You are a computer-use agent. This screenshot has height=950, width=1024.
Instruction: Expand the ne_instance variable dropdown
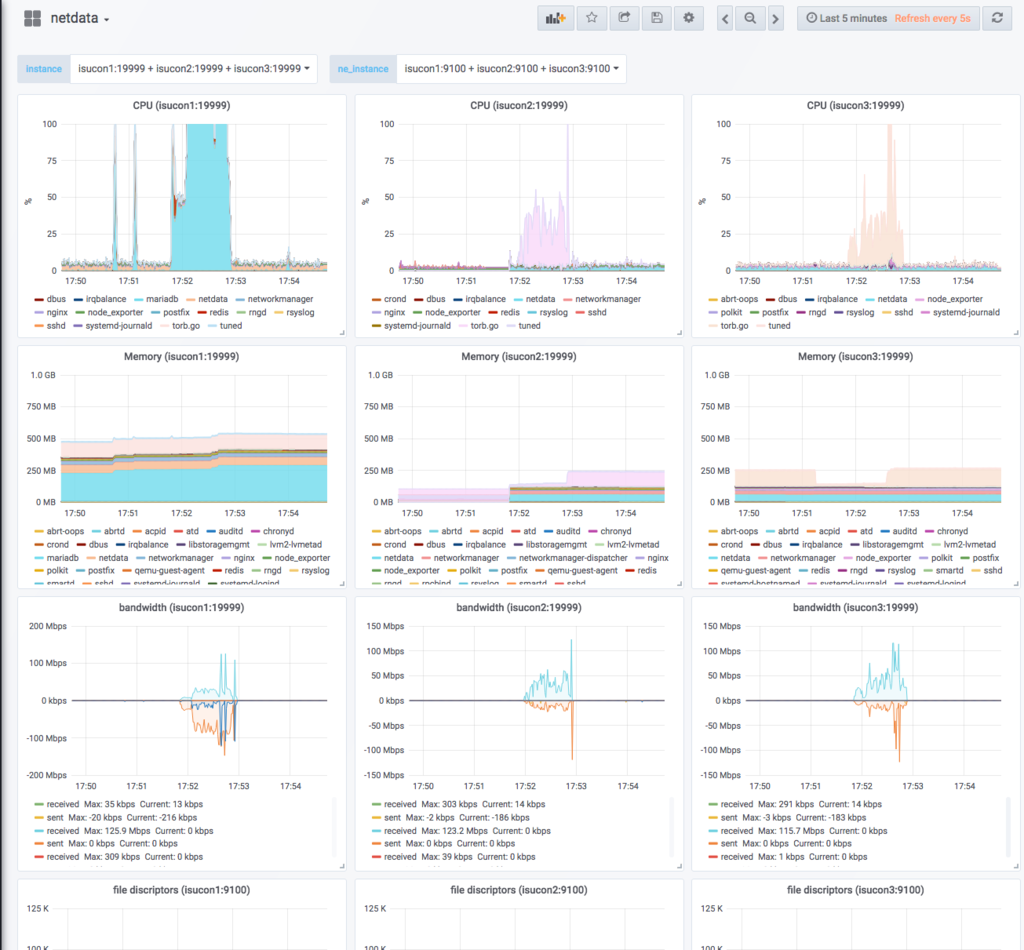pyautogui.click(x=511, y=69)
